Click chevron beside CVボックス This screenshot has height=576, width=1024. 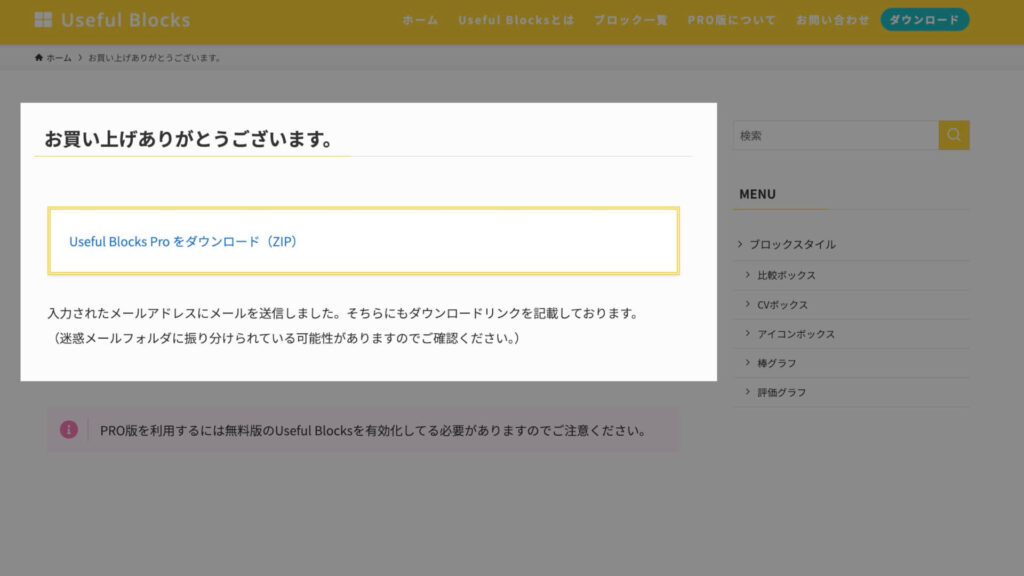pyautogui.click(x=748, y=304)
